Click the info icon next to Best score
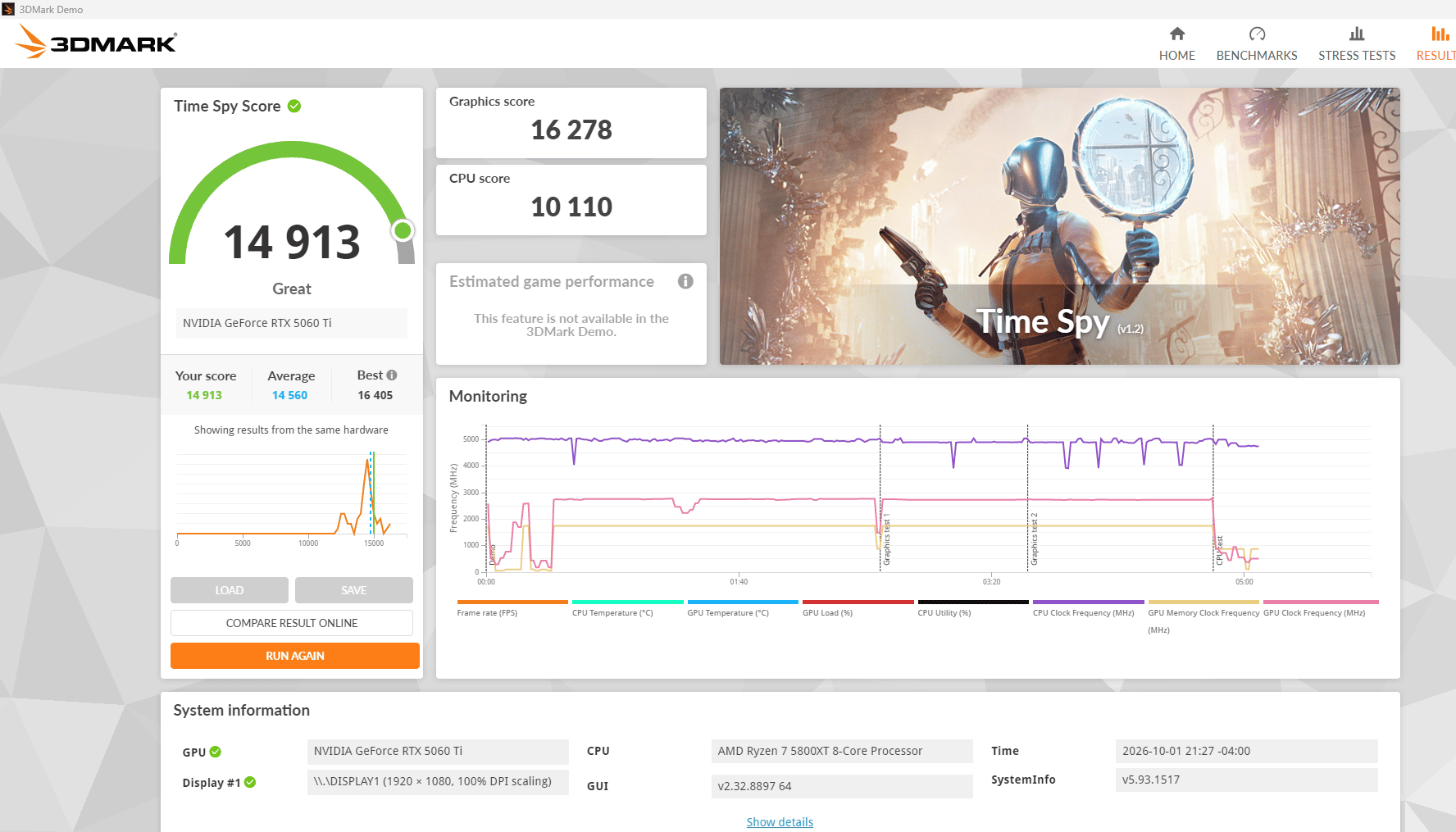The image size is (1456, 832). (392, 375)
